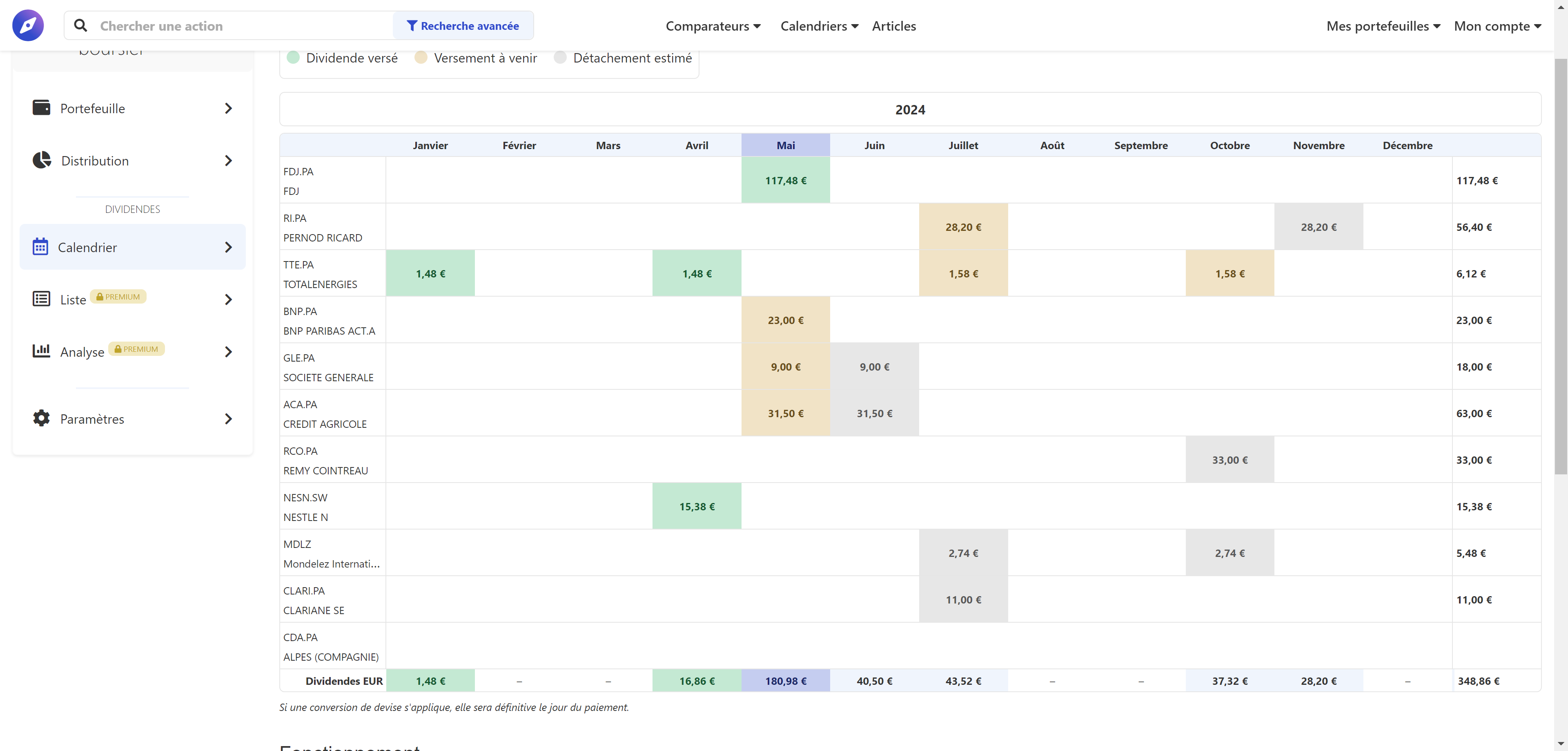1568x751 pixels.
Task: Toggle the Versement à venir legend dot
Action: click(421, 58)
